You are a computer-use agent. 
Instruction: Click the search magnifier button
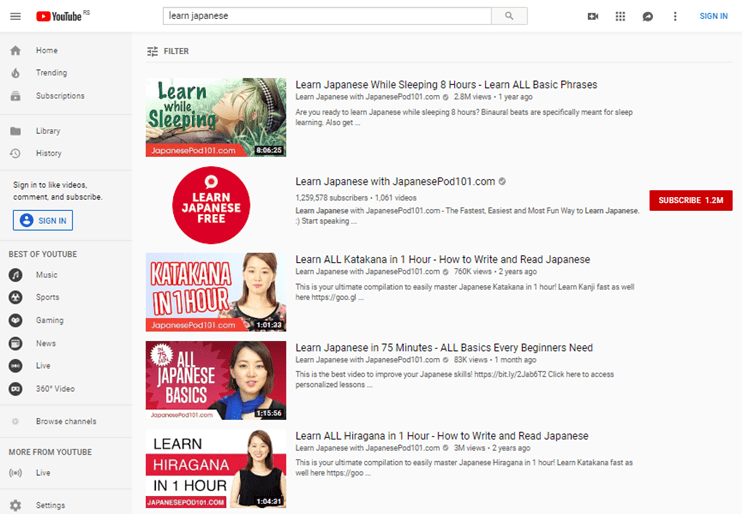509,16
